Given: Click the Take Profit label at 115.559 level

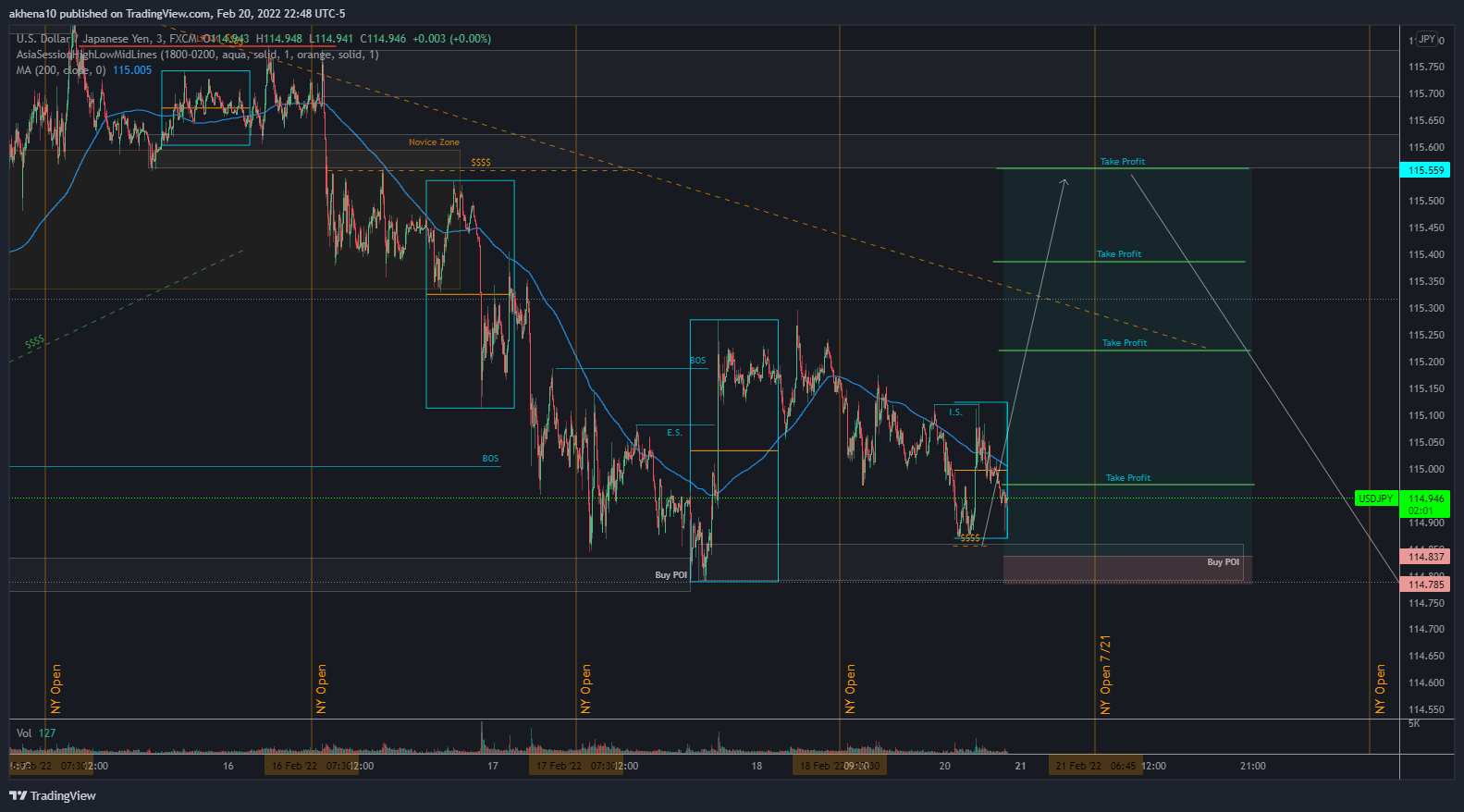Looking at the screenshot, I should 1122,162.
